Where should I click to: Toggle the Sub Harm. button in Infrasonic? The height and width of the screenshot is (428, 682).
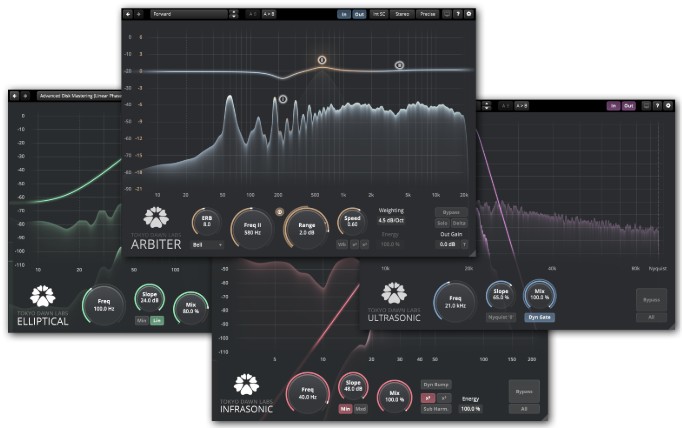pyautogui.click(x=435, y=409)
